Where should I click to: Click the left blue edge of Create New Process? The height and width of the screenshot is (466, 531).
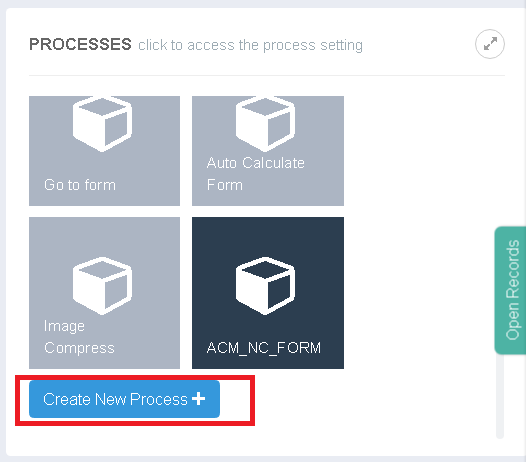pyautogui.click(x=36, y=399)
